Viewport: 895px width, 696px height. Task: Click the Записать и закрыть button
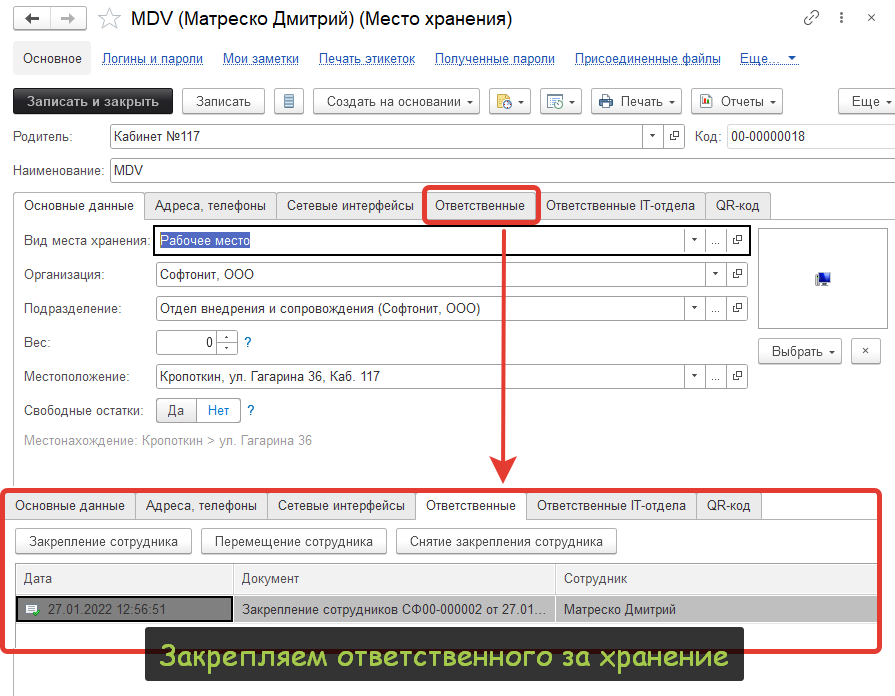click(x=93, y=101)
